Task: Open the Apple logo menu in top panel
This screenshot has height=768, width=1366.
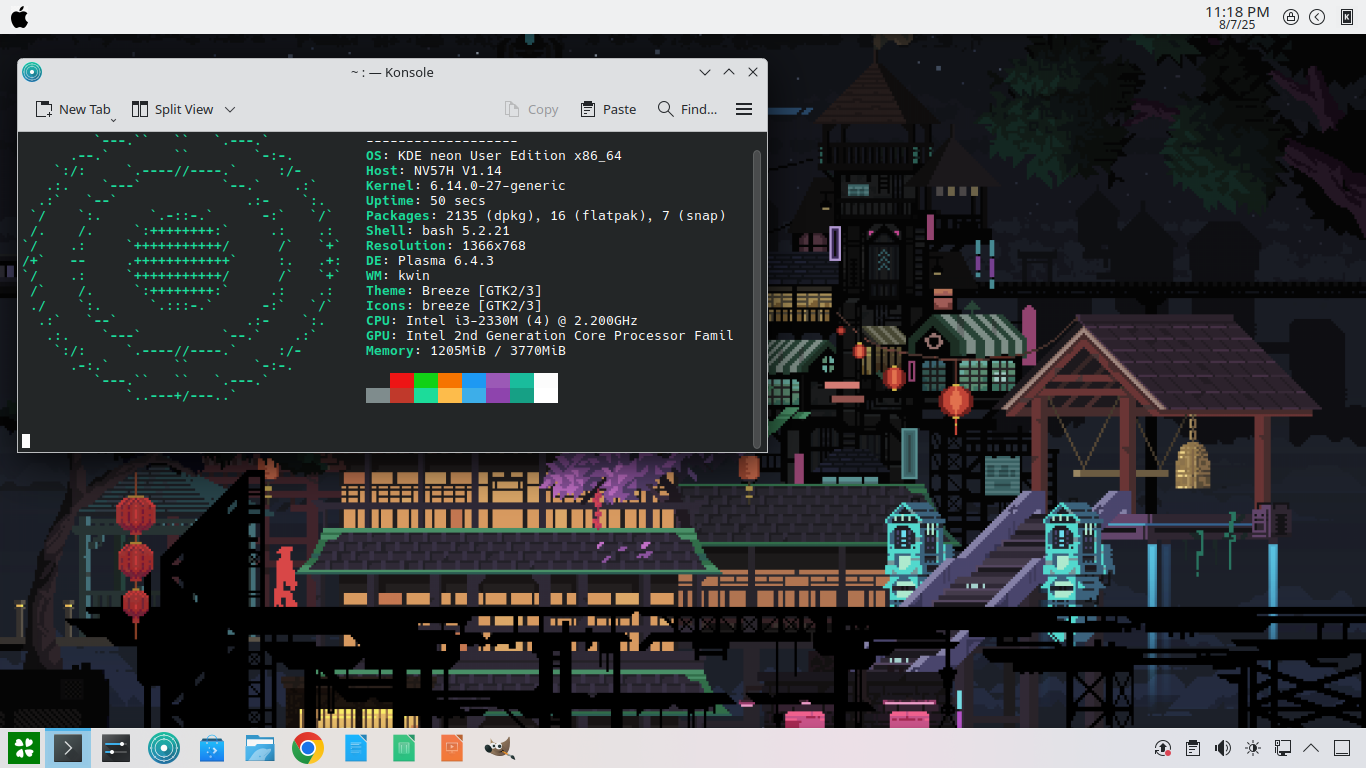Action: 19,17
